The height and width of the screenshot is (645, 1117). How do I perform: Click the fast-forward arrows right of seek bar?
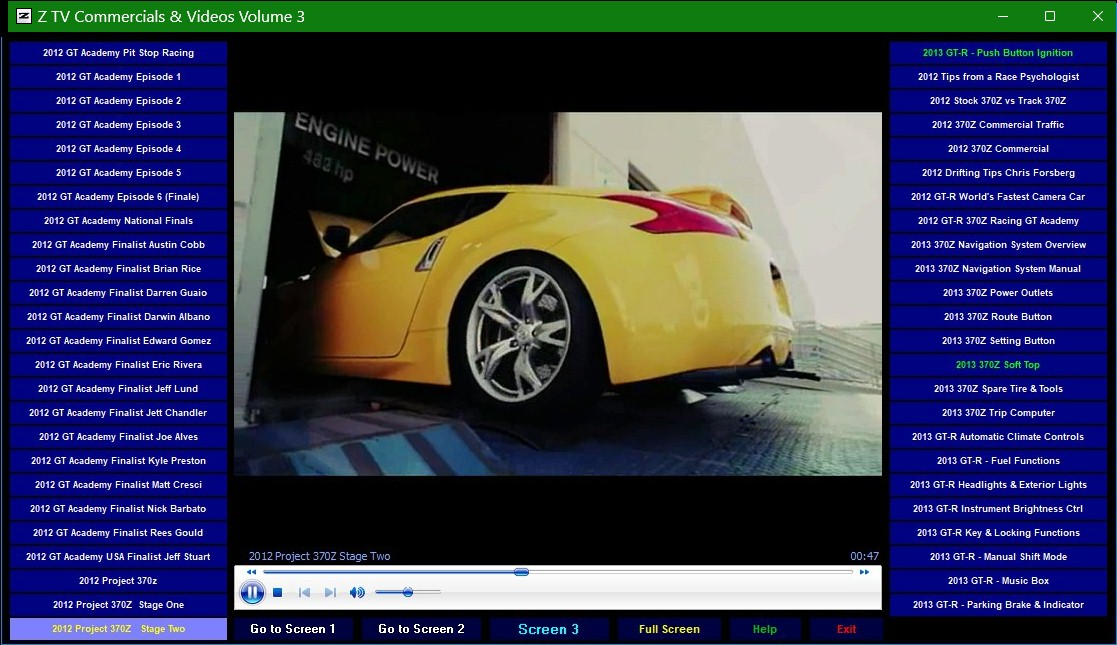pyautogui.click(x=864, y=572)
